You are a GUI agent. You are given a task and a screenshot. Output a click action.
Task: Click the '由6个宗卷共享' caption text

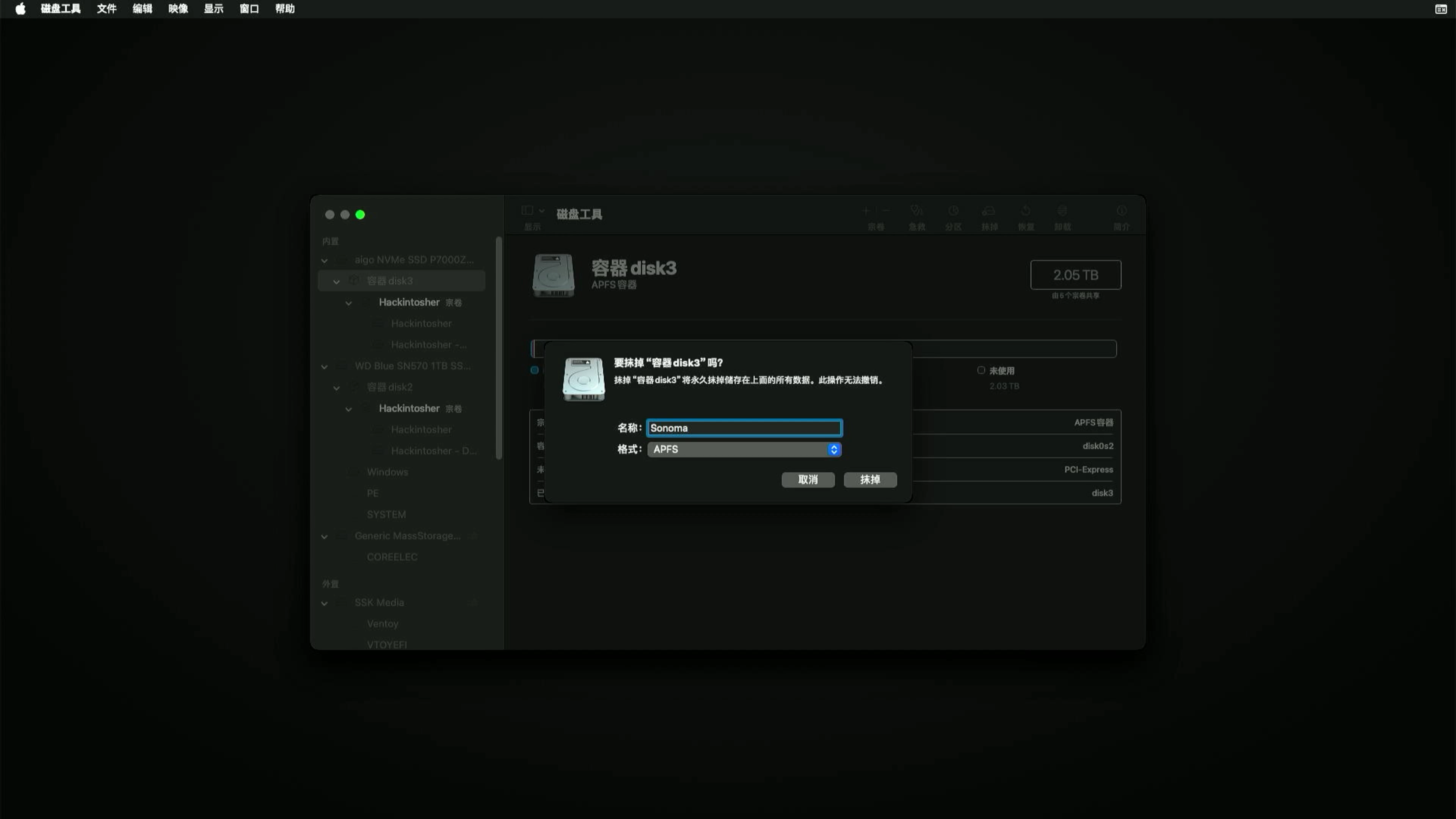tap(1075, 296)
